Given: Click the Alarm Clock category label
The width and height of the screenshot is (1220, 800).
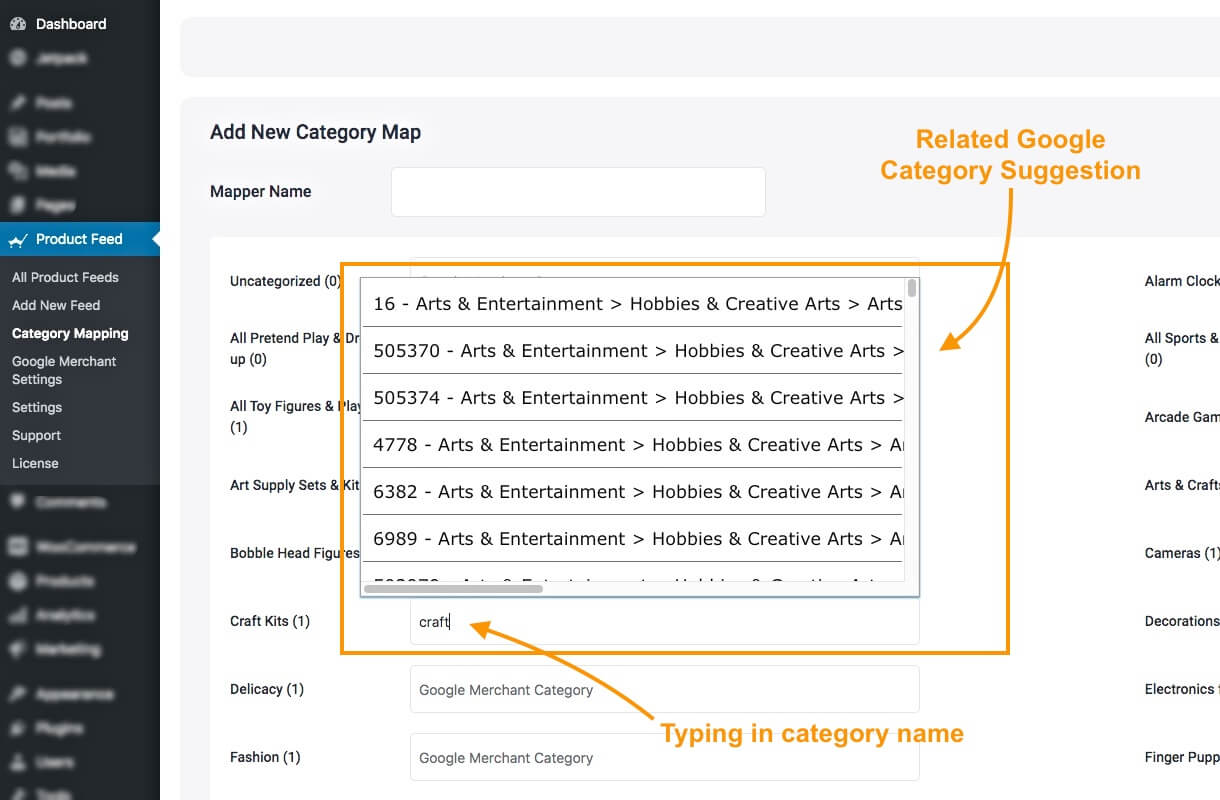Looking at the screenshot, I should point(1182,281).
